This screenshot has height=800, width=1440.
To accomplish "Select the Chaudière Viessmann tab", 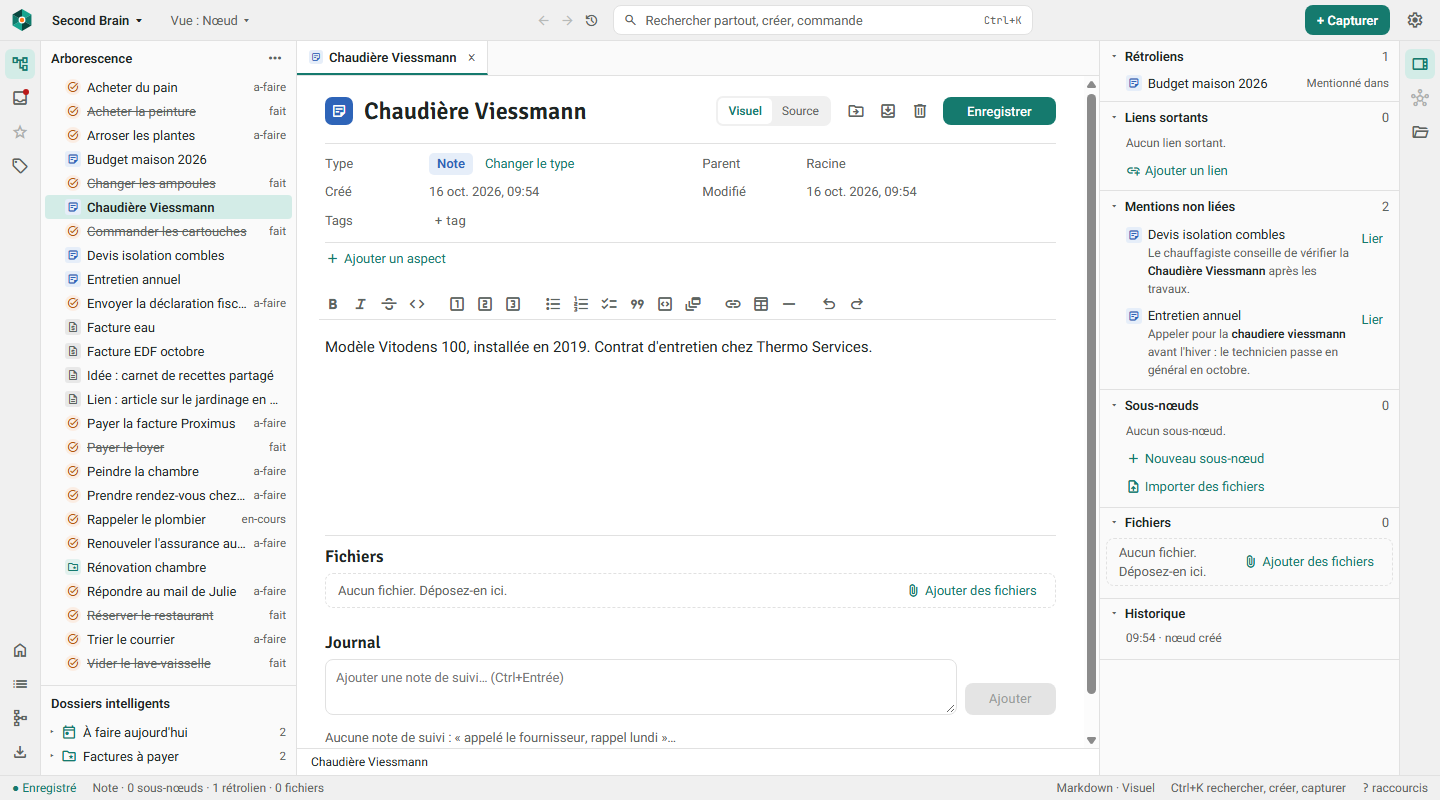I will pos(392,57).
